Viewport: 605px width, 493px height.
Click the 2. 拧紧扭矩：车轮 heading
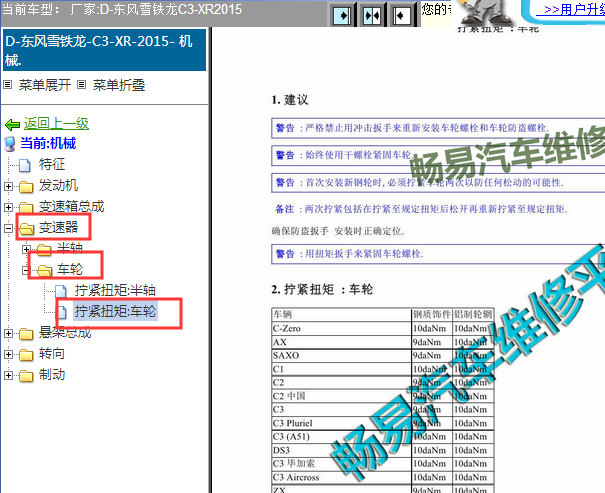[x=322, y=289]
